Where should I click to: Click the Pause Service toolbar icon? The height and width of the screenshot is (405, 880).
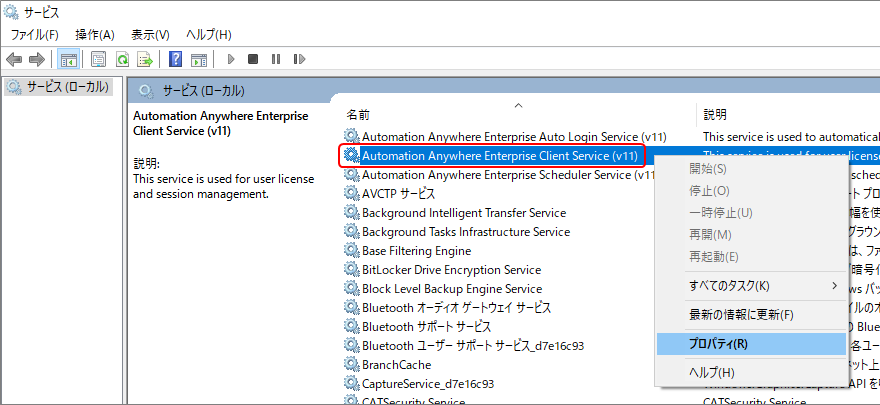click(x=276, y=59)
